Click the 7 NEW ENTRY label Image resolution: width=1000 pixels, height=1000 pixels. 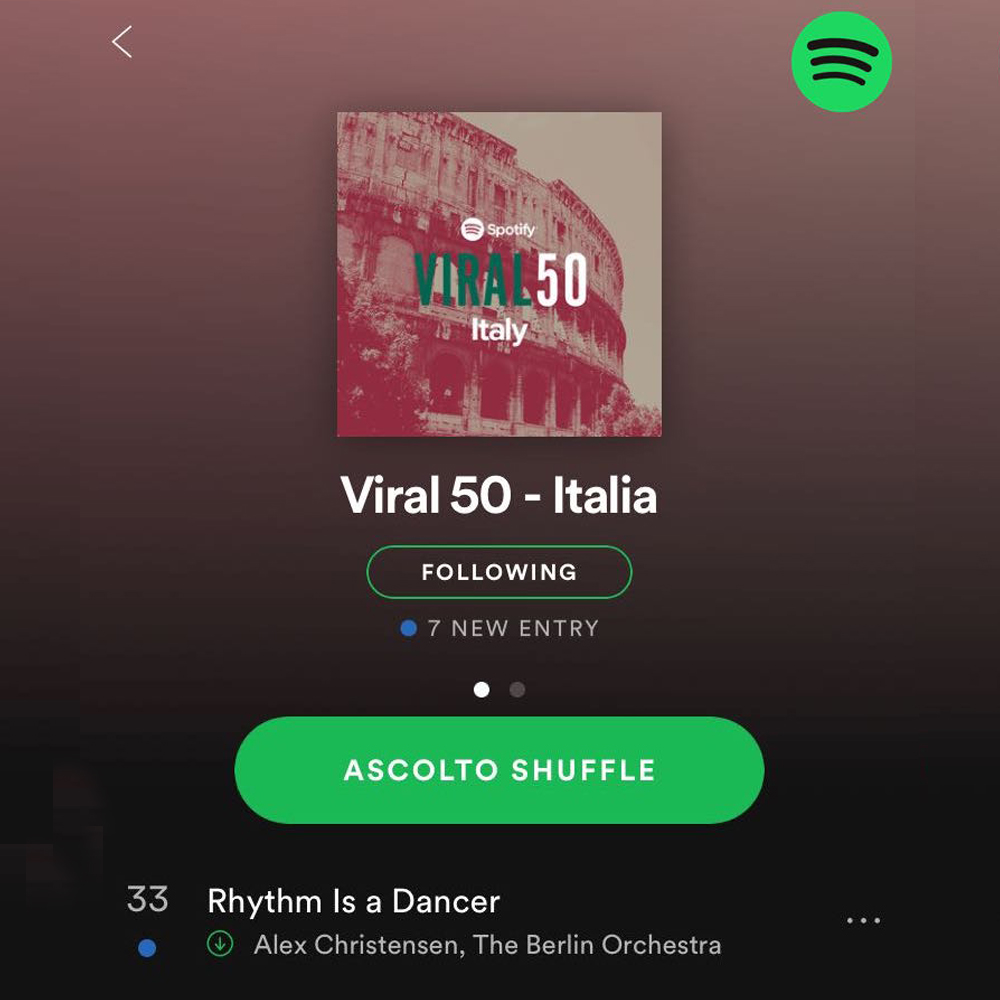(513, 628)
